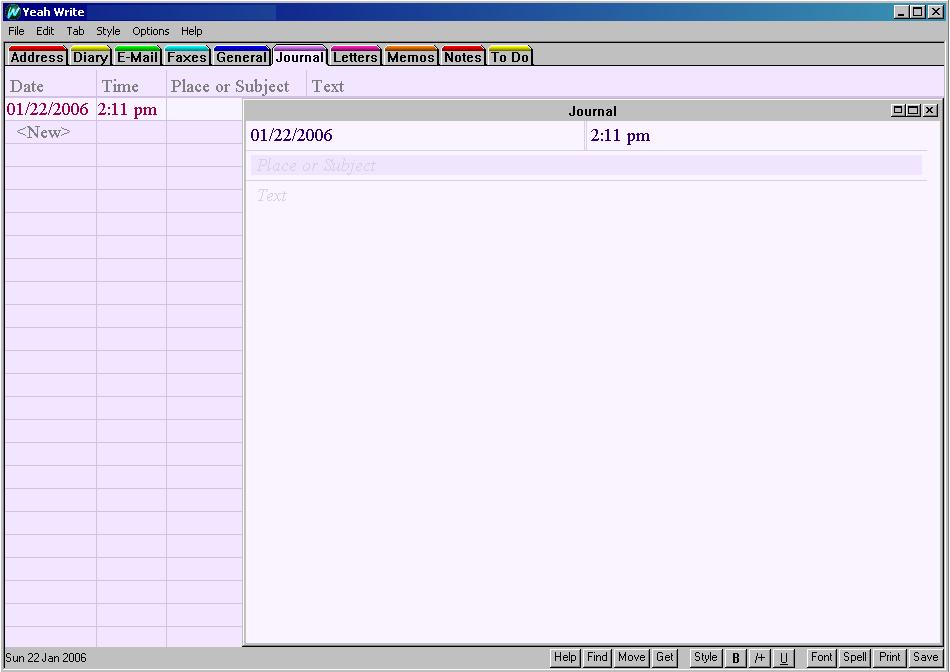Click the Place or Subject field
This screenshot has width=950, height=672.
pyautogui.click(x=585, y=166)
